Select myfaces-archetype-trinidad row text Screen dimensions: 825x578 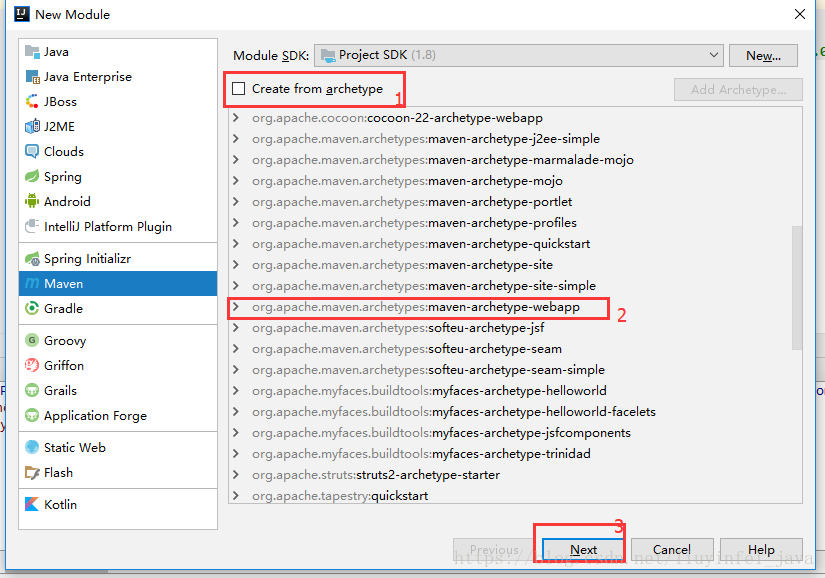(x=421, y=454)
